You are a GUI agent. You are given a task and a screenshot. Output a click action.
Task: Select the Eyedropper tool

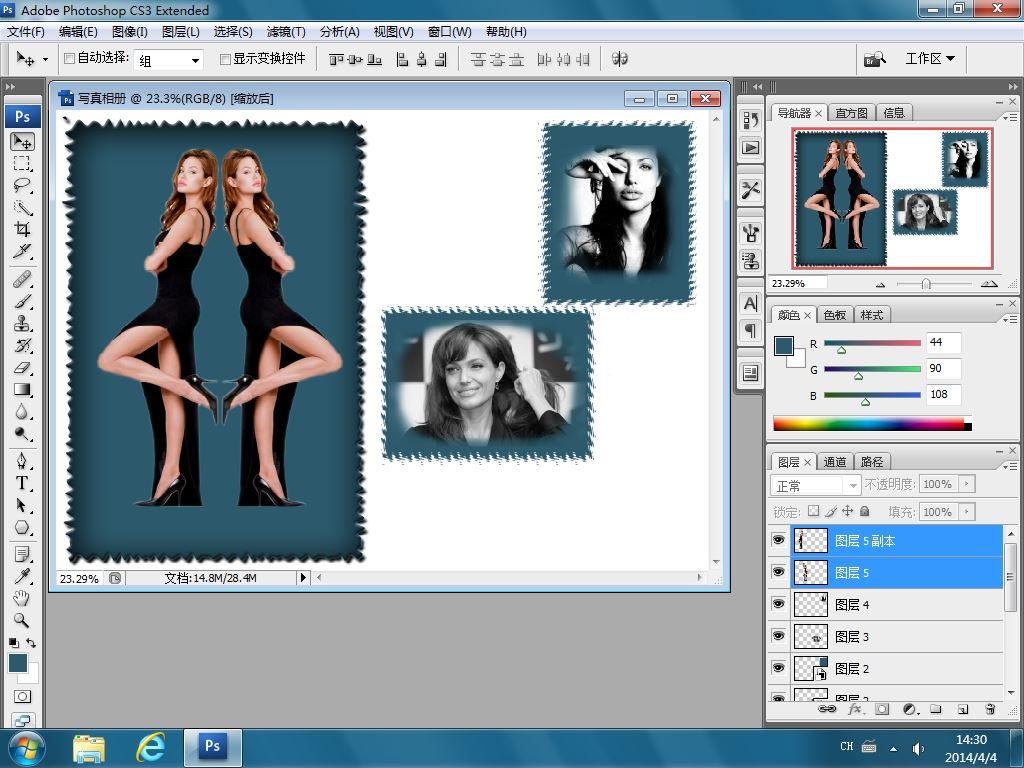pos(22,576)
